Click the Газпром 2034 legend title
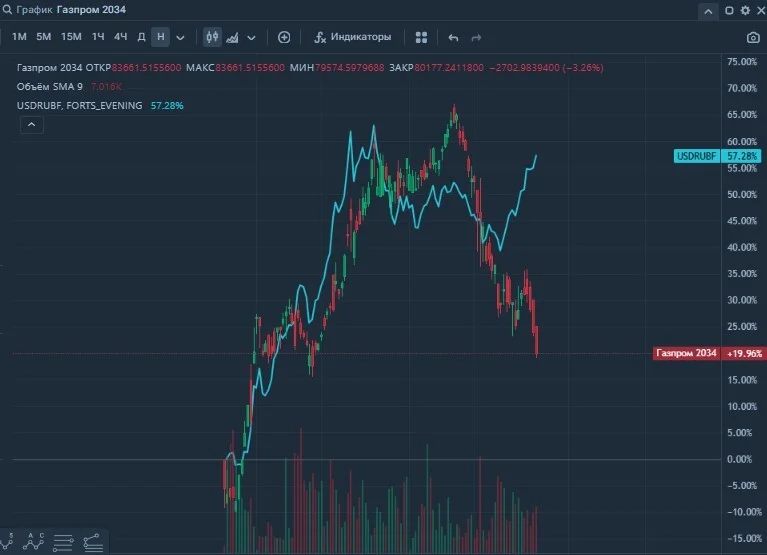 click(49, 67)
